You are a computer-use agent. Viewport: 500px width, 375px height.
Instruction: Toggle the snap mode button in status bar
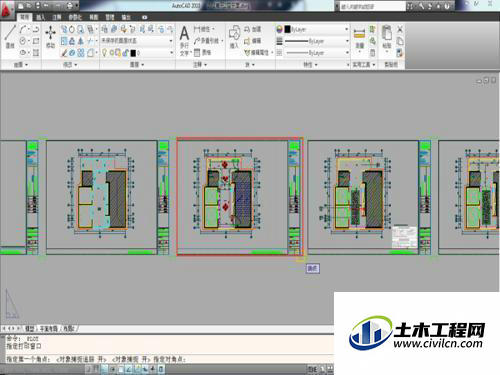click(x=89, y=369)
